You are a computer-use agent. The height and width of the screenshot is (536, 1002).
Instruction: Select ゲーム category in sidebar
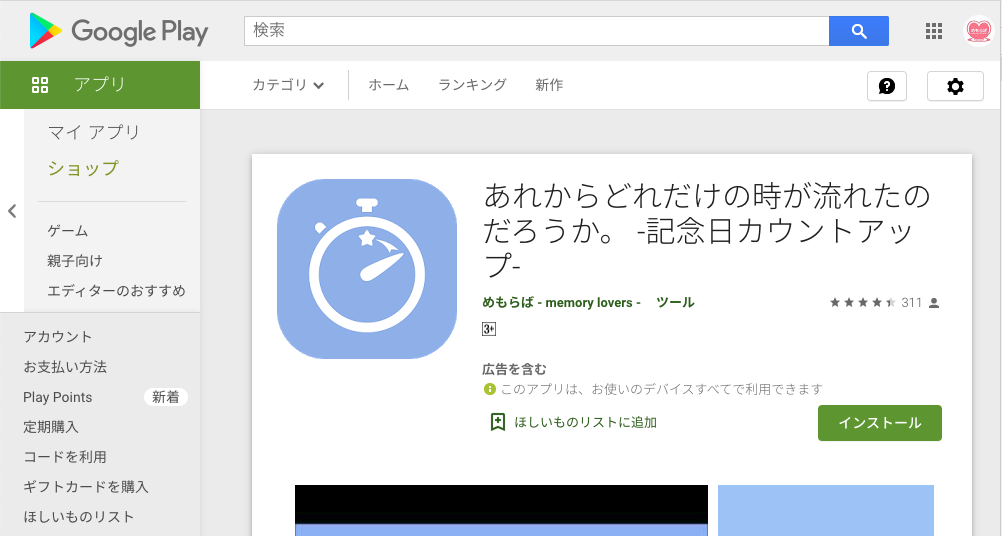[x=68, y=231]
